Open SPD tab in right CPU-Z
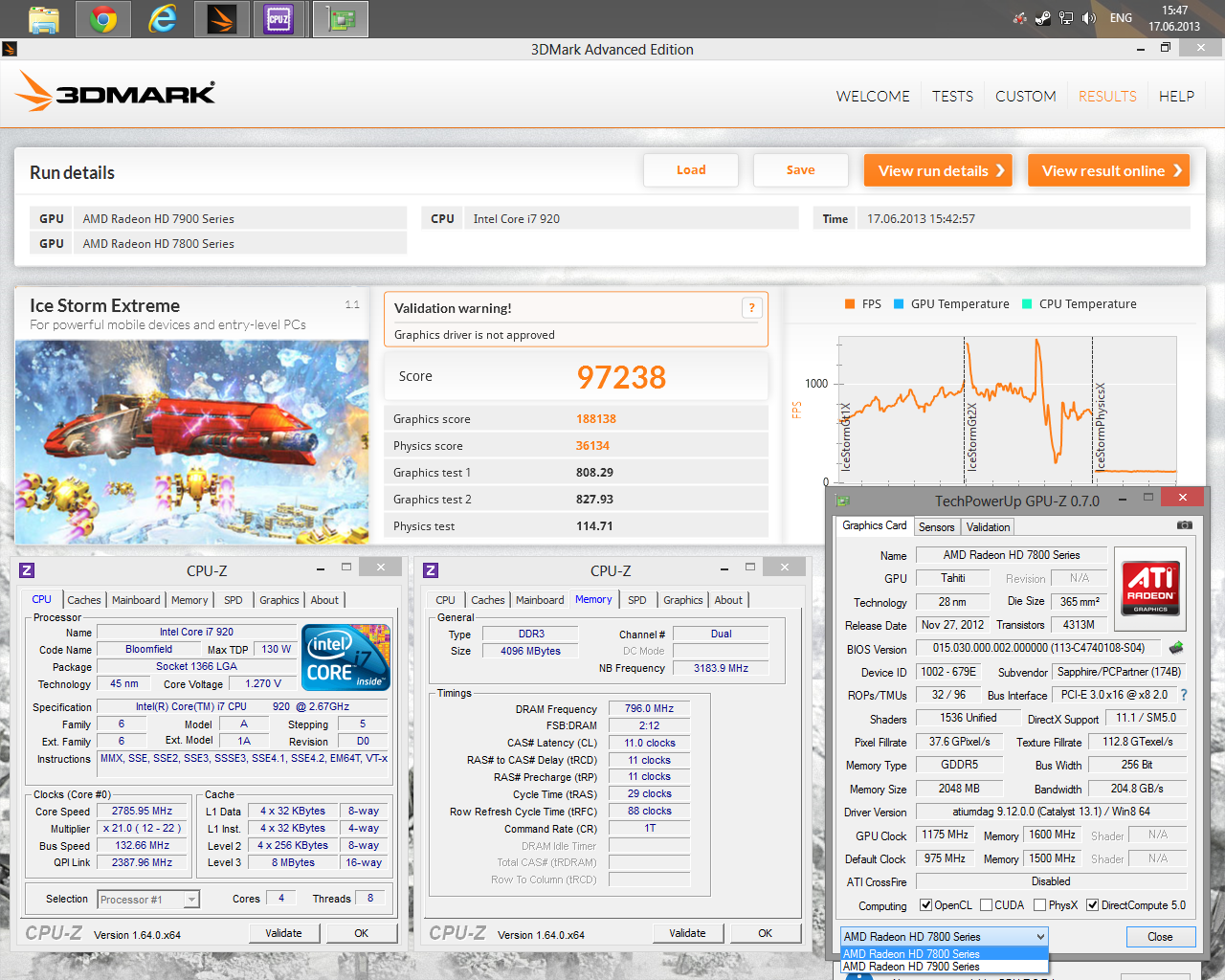Screen dimensions: 1225x980 [637, 600]
